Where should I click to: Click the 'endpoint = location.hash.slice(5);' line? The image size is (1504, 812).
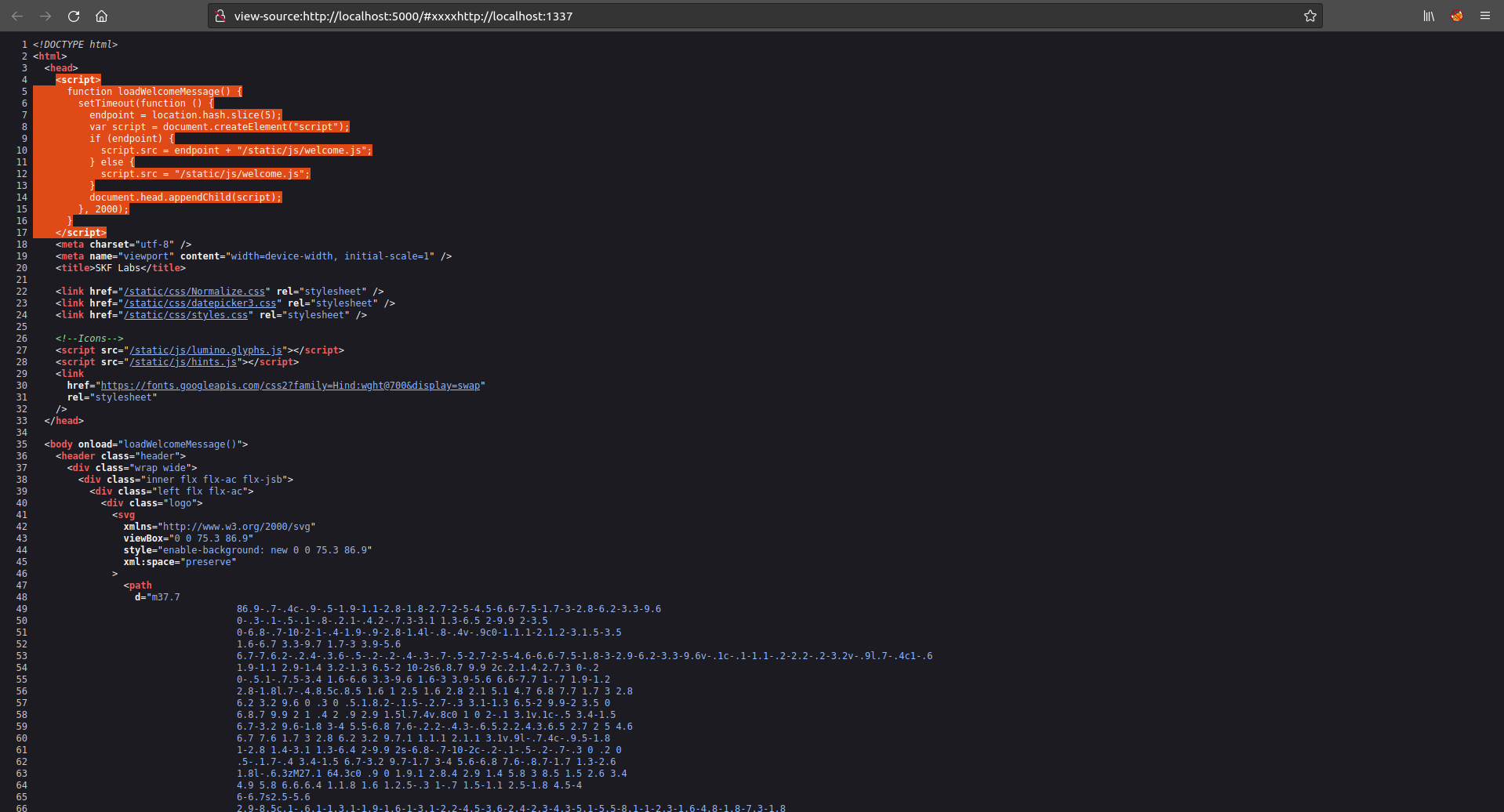pyautogui.click(x=185, y=115)
